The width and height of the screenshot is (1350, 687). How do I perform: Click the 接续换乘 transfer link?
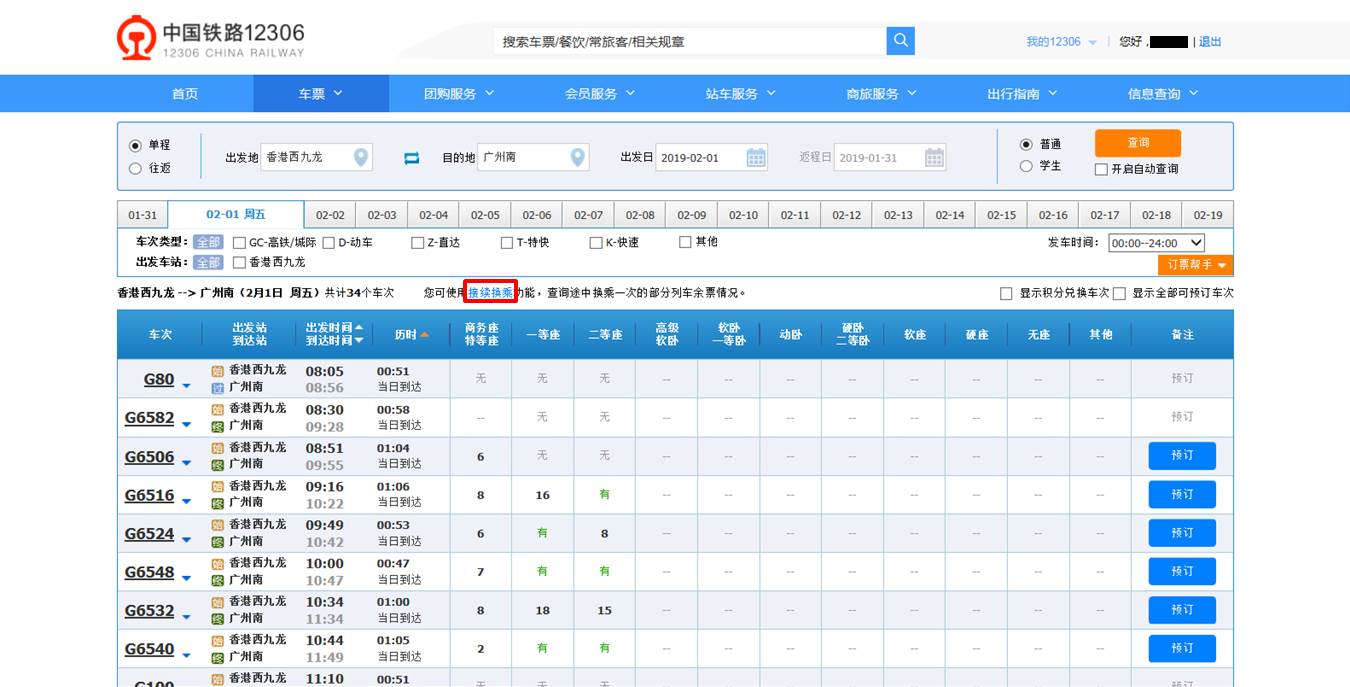coord(490,293)
